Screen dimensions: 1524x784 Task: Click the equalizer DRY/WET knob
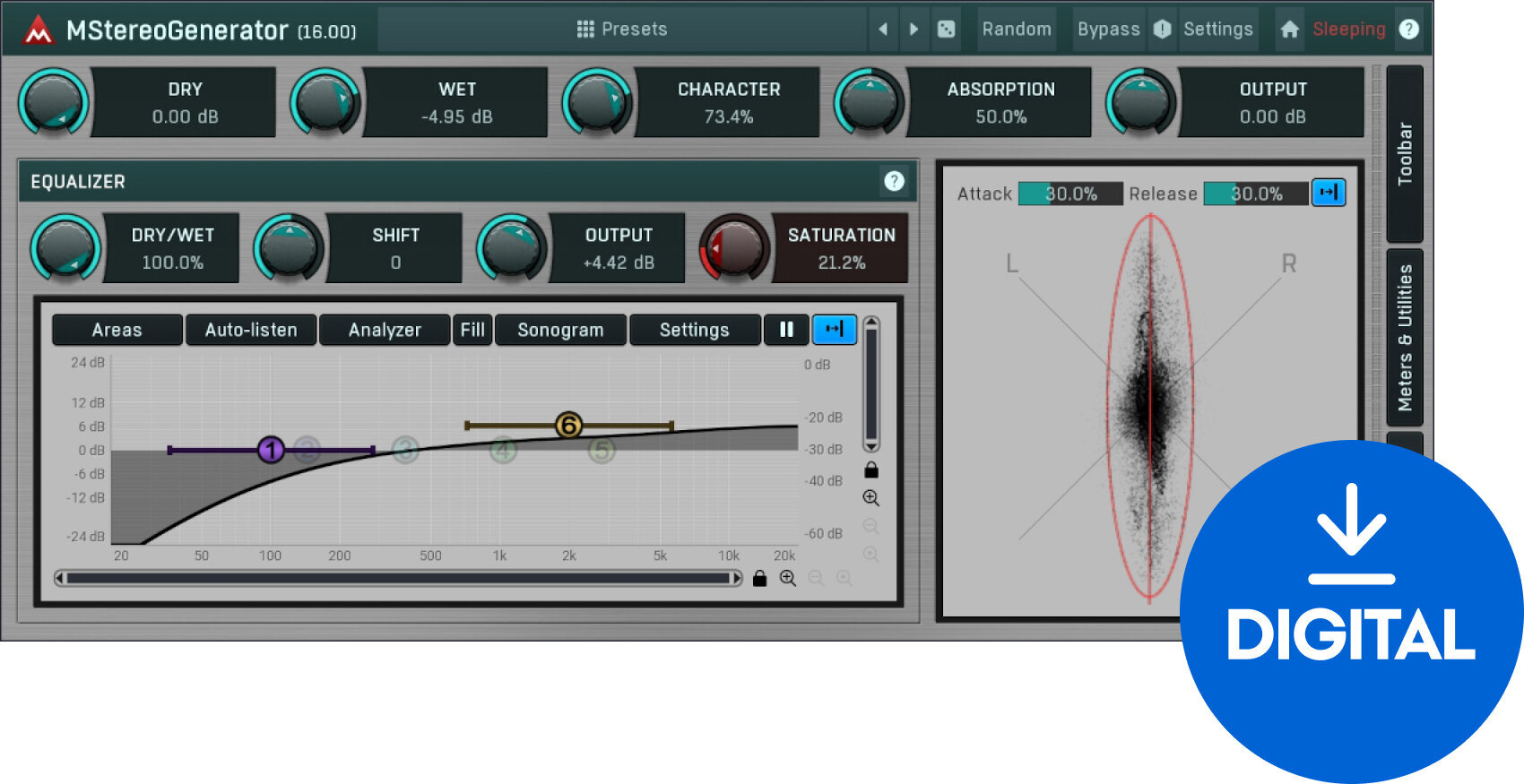[x=65, y=248]
